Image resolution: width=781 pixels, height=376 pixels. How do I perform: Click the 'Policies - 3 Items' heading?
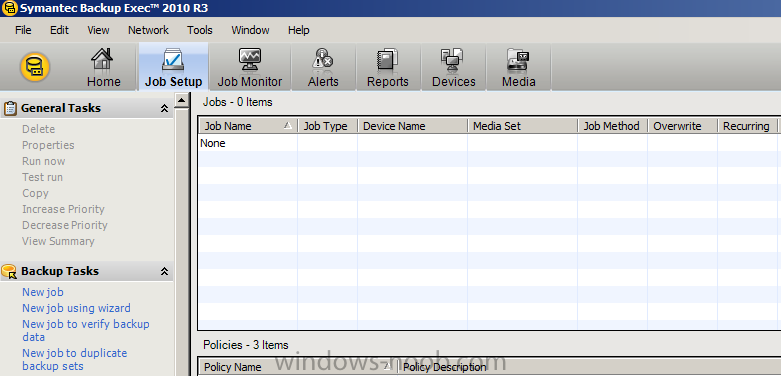click(246, 345)
